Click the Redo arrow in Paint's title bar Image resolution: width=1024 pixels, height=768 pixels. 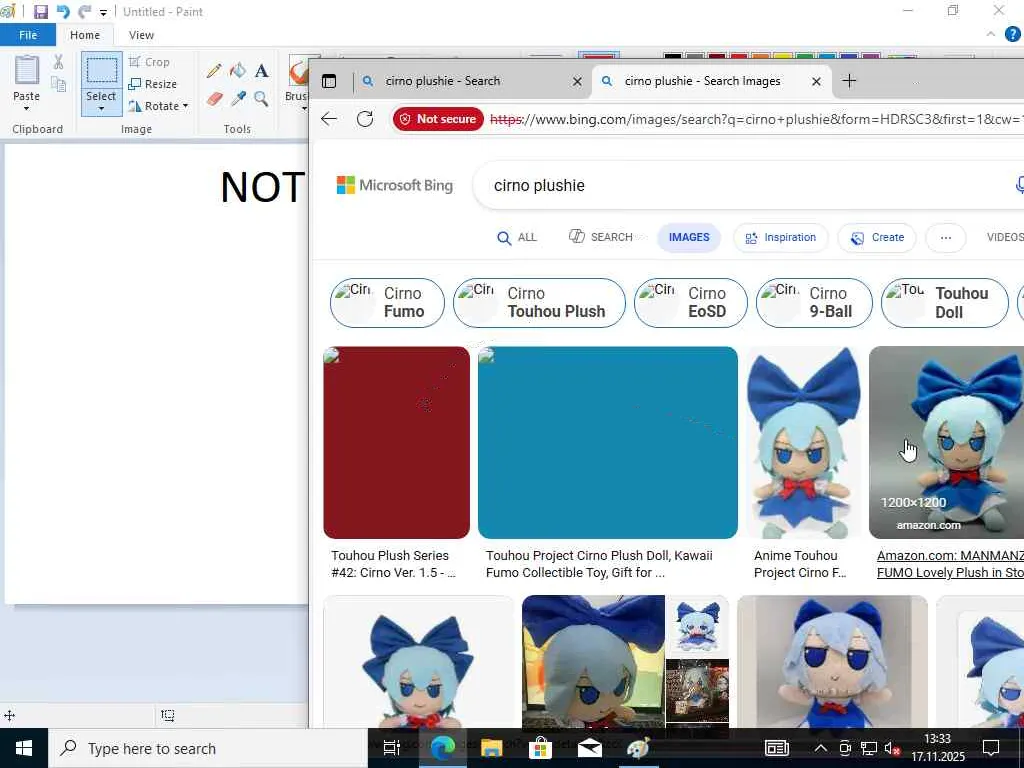(85, 12)
